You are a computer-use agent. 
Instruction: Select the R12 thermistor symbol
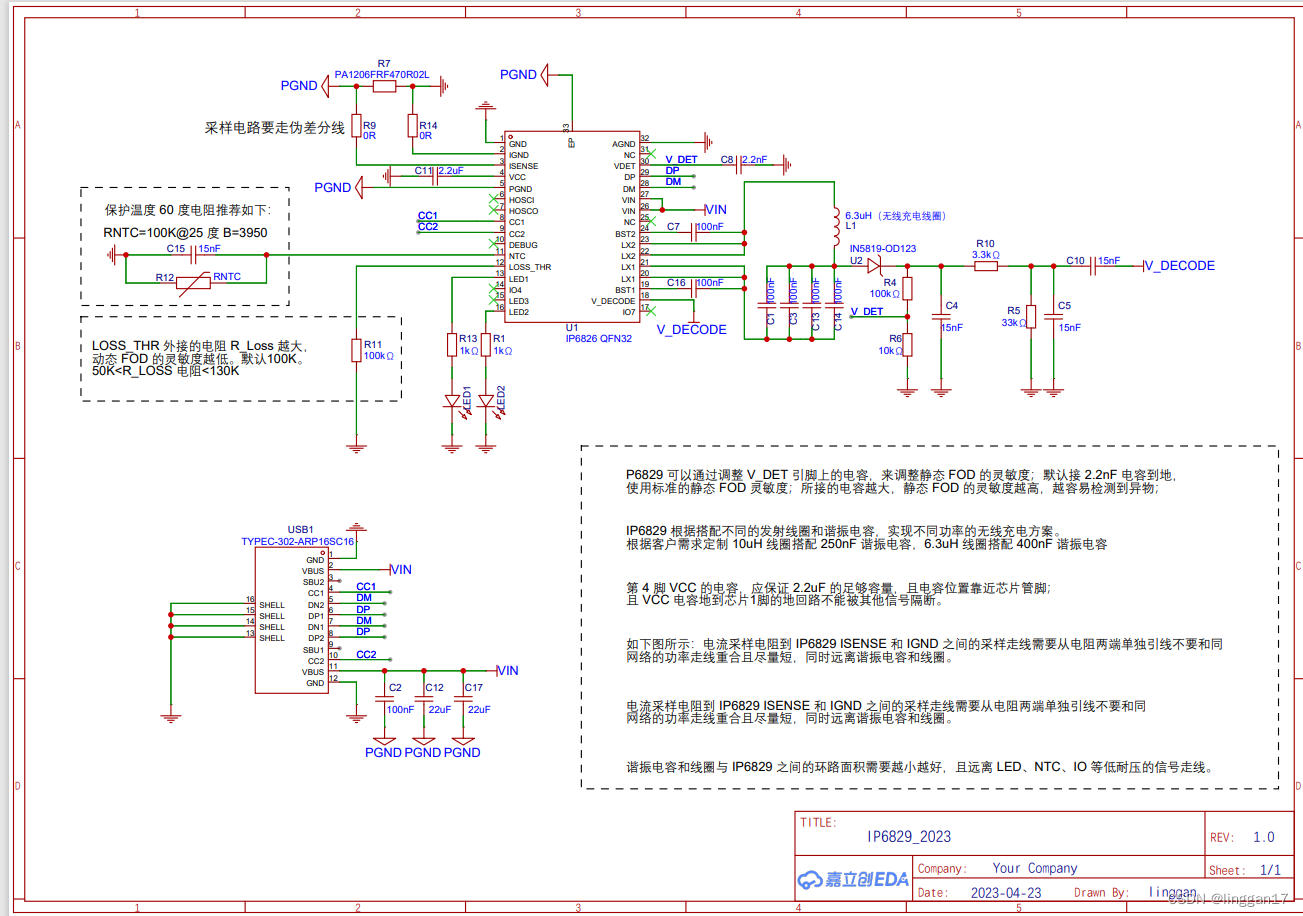point(194,283)
